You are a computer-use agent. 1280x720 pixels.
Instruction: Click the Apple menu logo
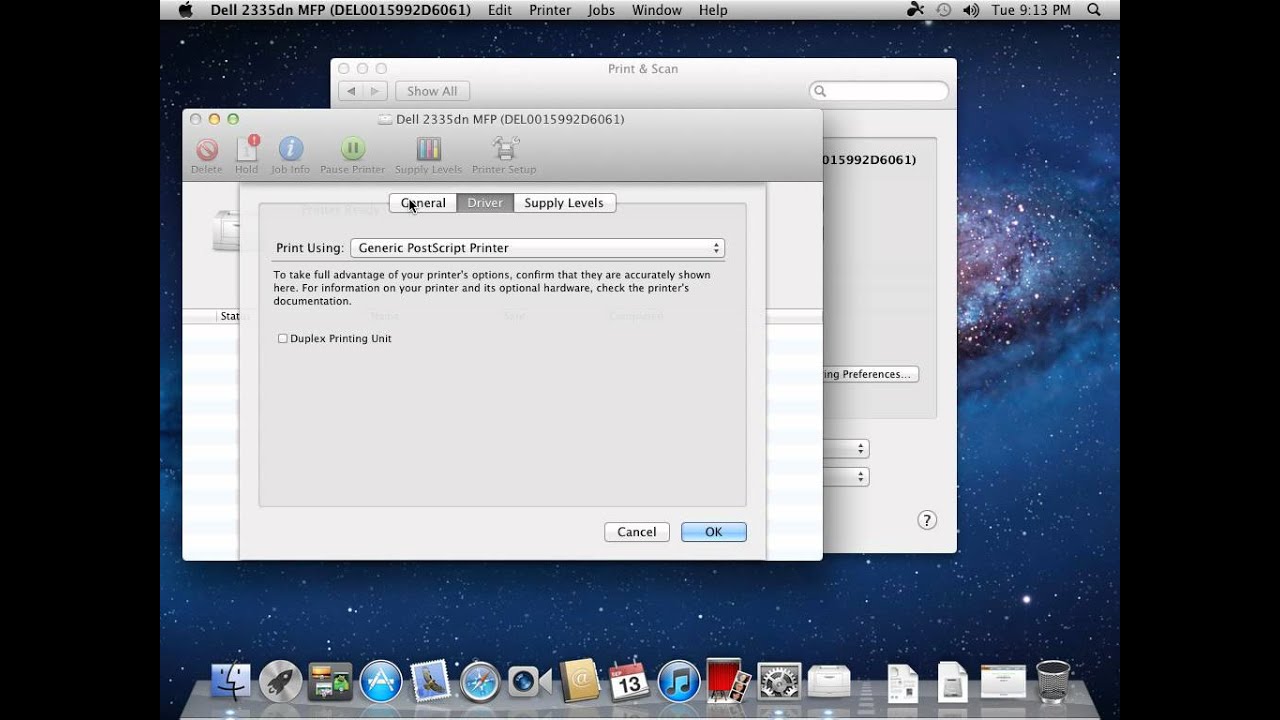184,10
